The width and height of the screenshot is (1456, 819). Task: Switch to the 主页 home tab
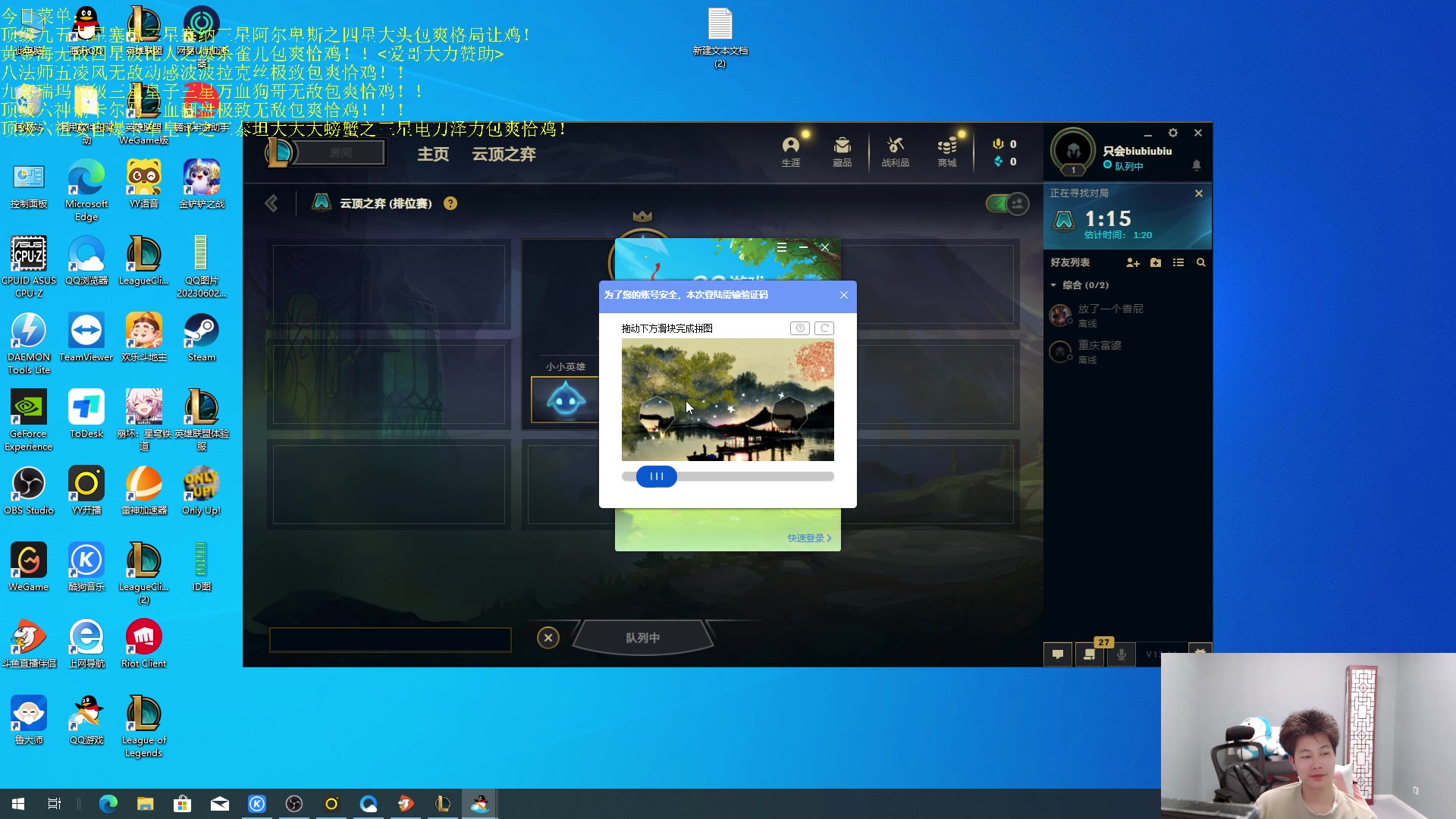pos(433,154)
